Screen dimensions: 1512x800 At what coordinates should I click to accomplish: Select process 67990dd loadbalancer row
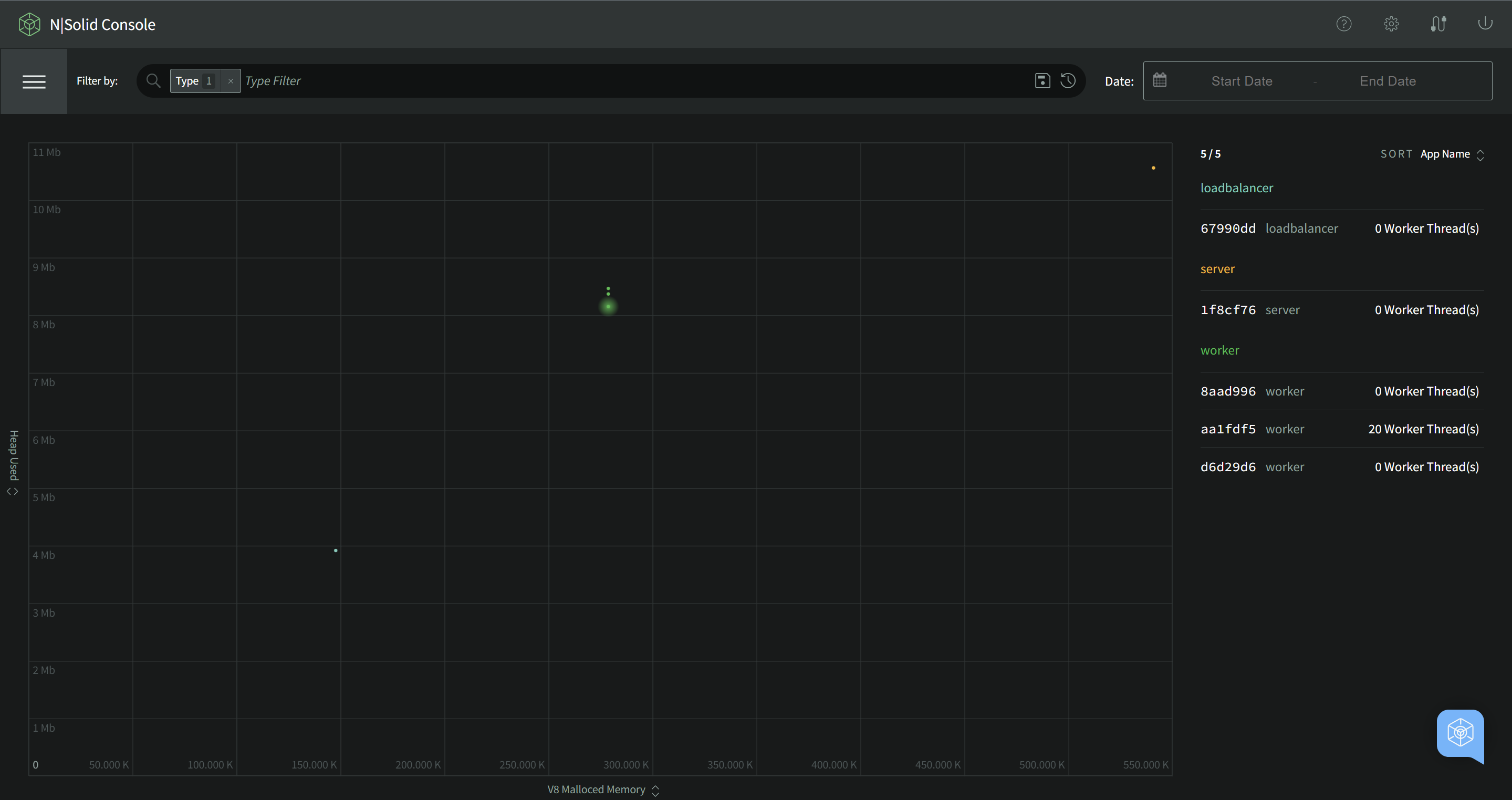pyautogui.click(x=1341, y=228)
